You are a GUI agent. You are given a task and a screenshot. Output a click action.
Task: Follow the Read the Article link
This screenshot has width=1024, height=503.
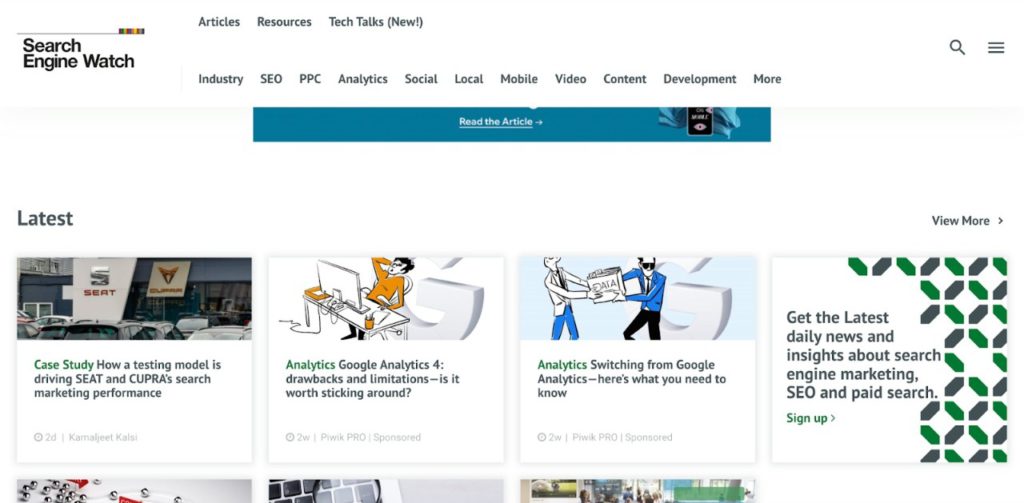click(500, 122)
